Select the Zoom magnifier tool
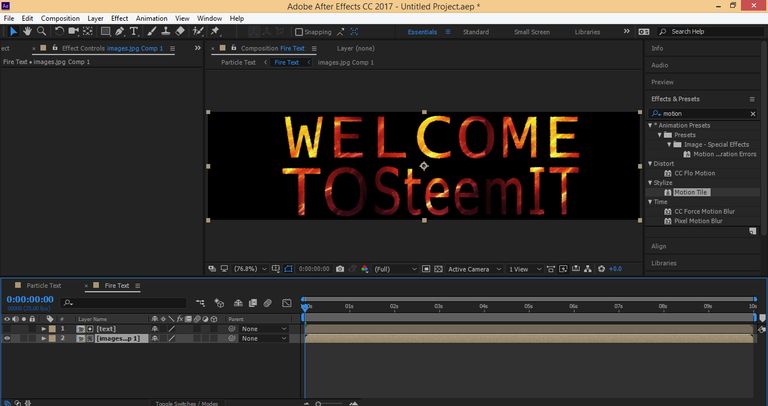This screenshot has width=768, height=406. point(42,31)
